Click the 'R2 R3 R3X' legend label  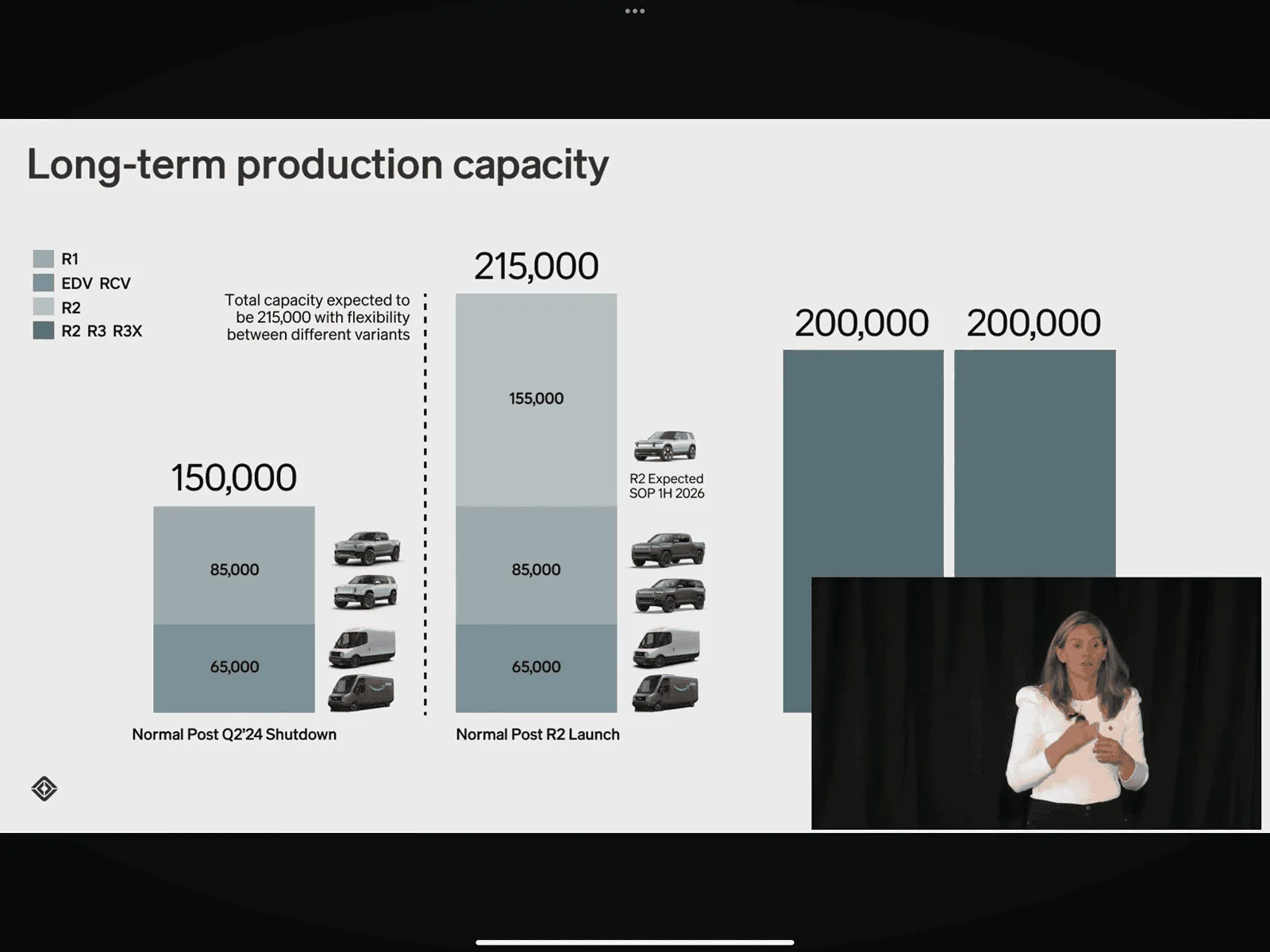[102, 331]
